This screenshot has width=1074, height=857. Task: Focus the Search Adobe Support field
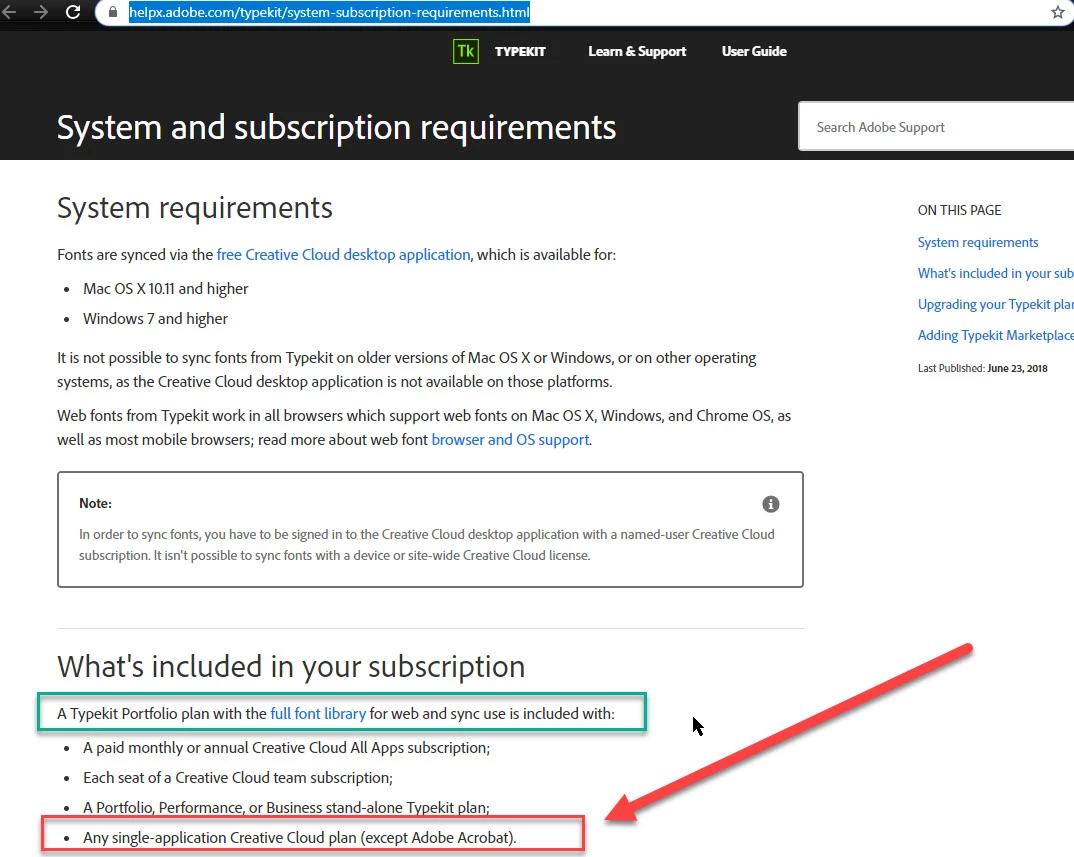pyautogui.click(x=936, y=127)
